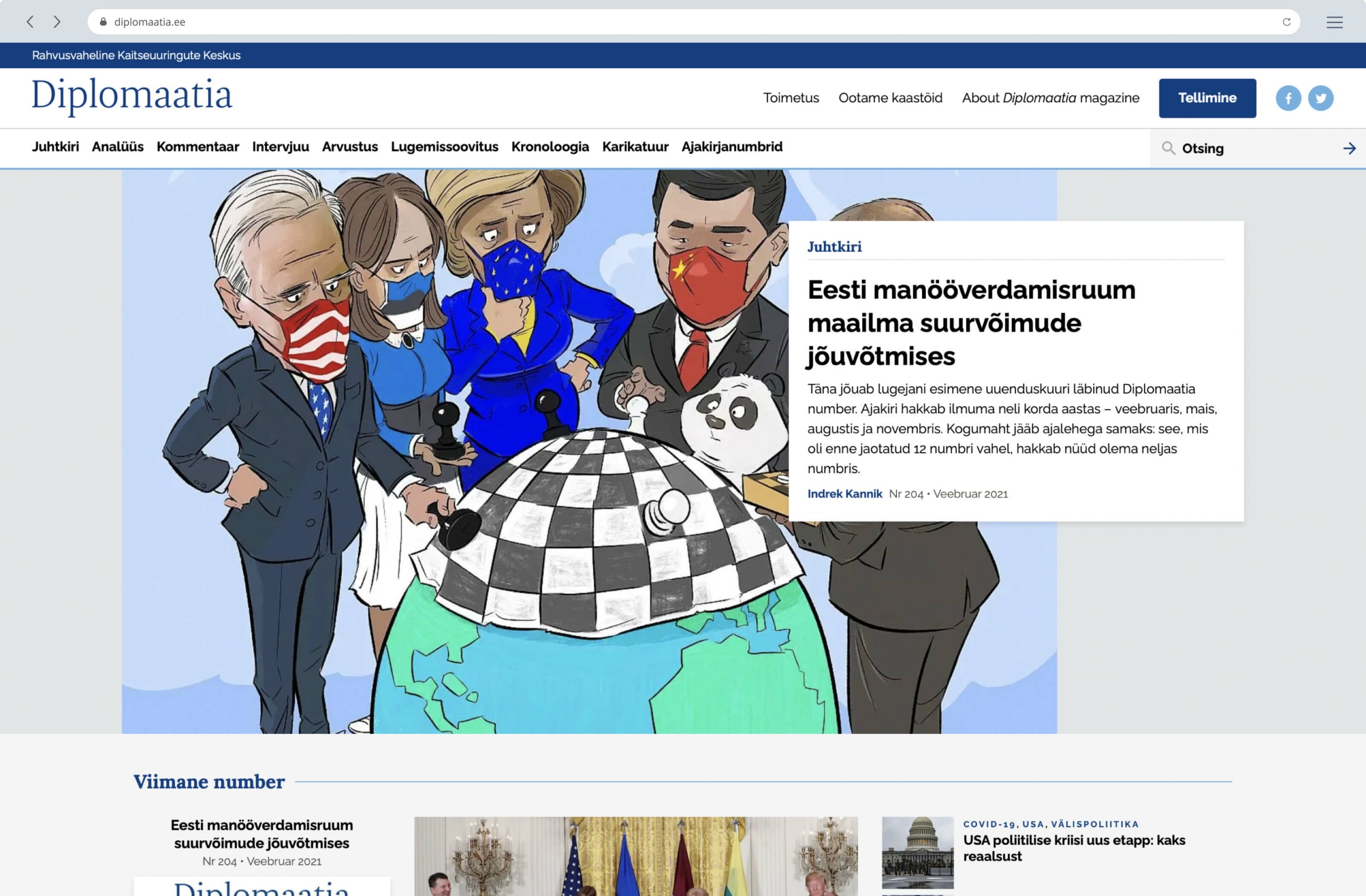Submit search via the arrow icon
1366x896 pixels.
pos(1349,148)
